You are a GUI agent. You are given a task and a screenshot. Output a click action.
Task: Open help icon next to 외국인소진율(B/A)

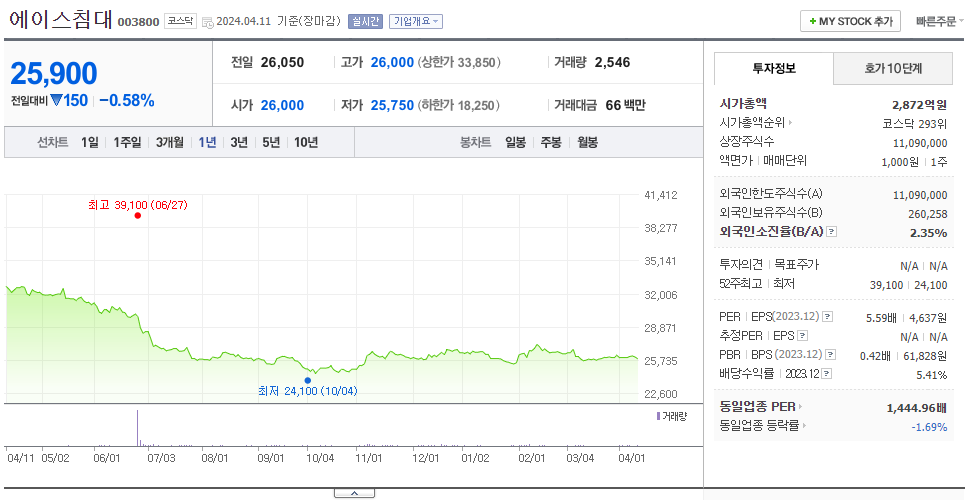[x=832, y=232]
